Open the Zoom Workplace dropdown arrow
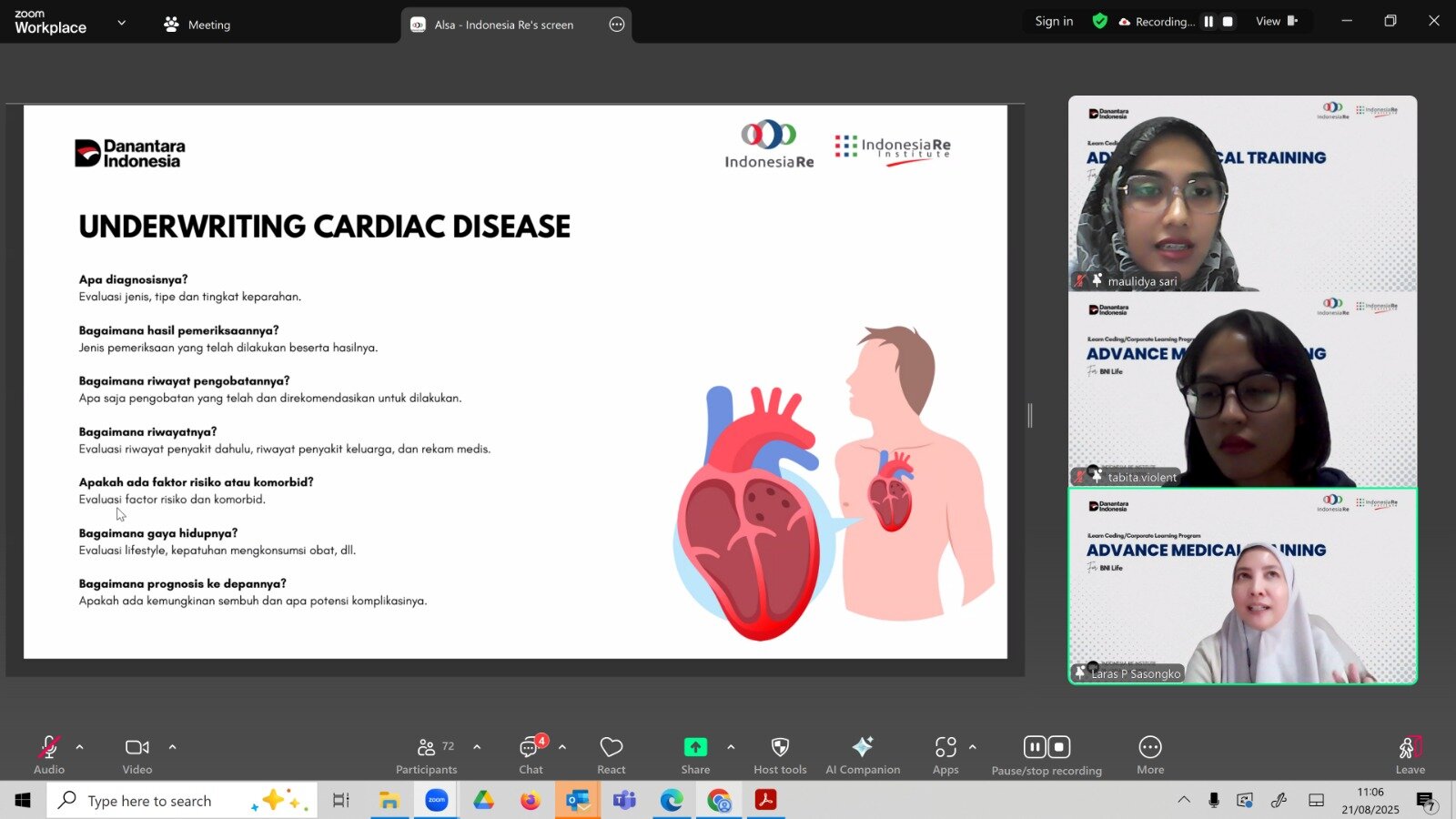Screen dimensions: 1456x819 (122, 23)
